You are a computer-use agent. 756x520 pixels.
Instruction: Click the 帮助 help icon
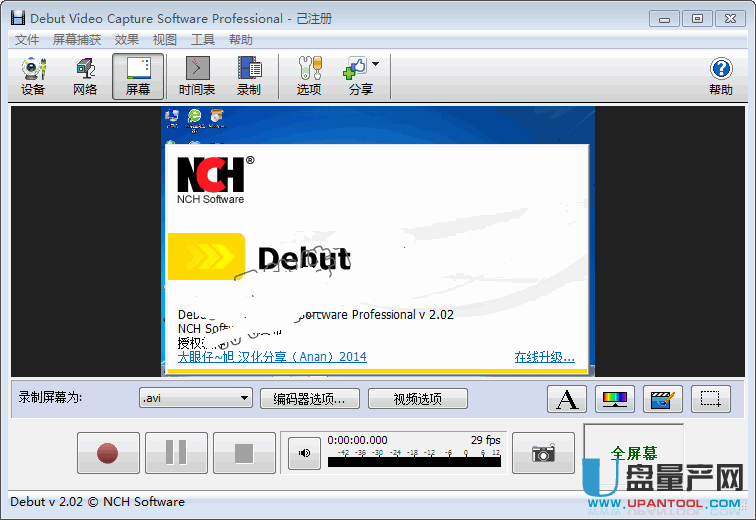click(721, 76)
